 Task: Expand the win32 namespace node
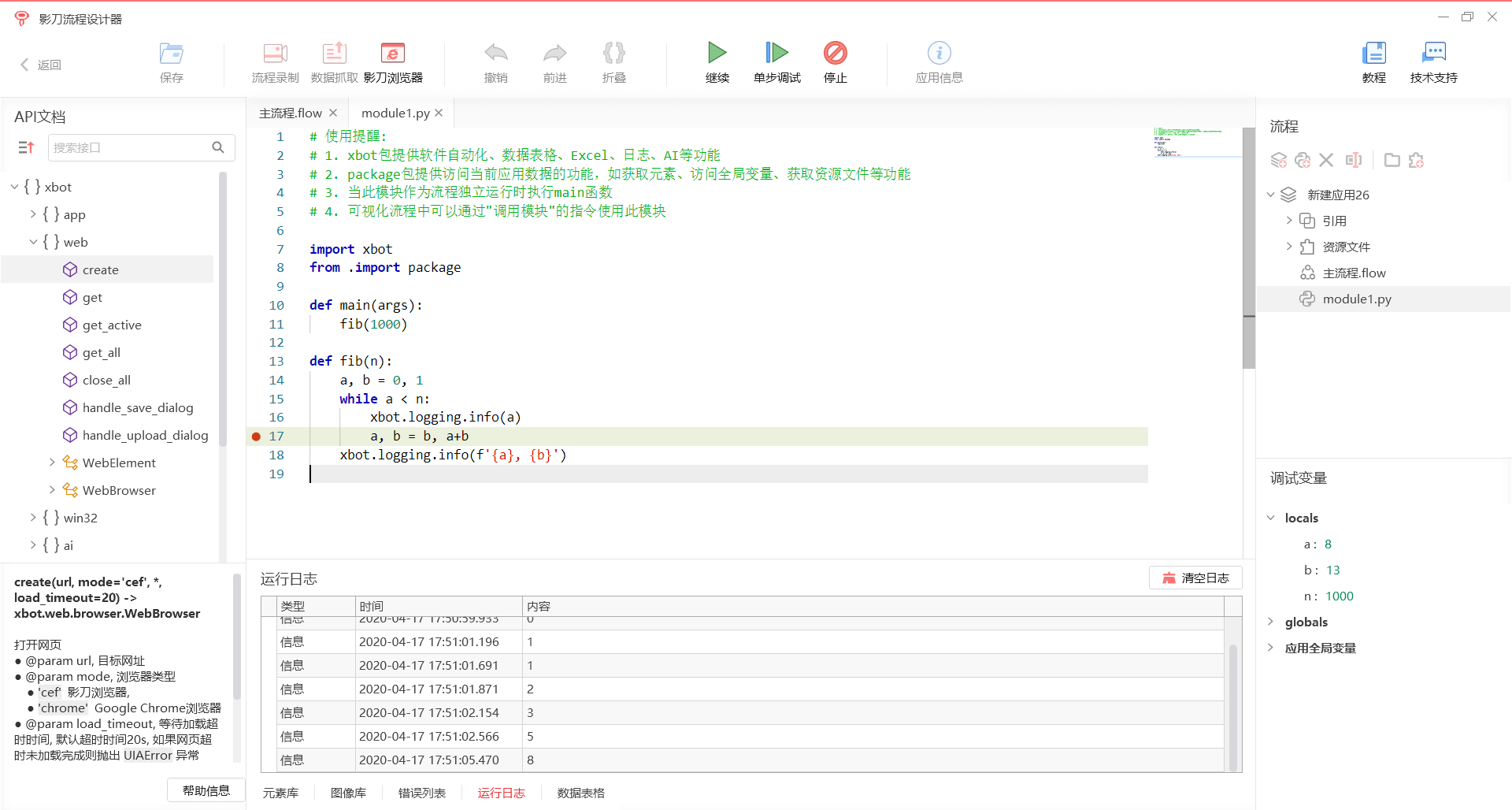click(33, 518)
